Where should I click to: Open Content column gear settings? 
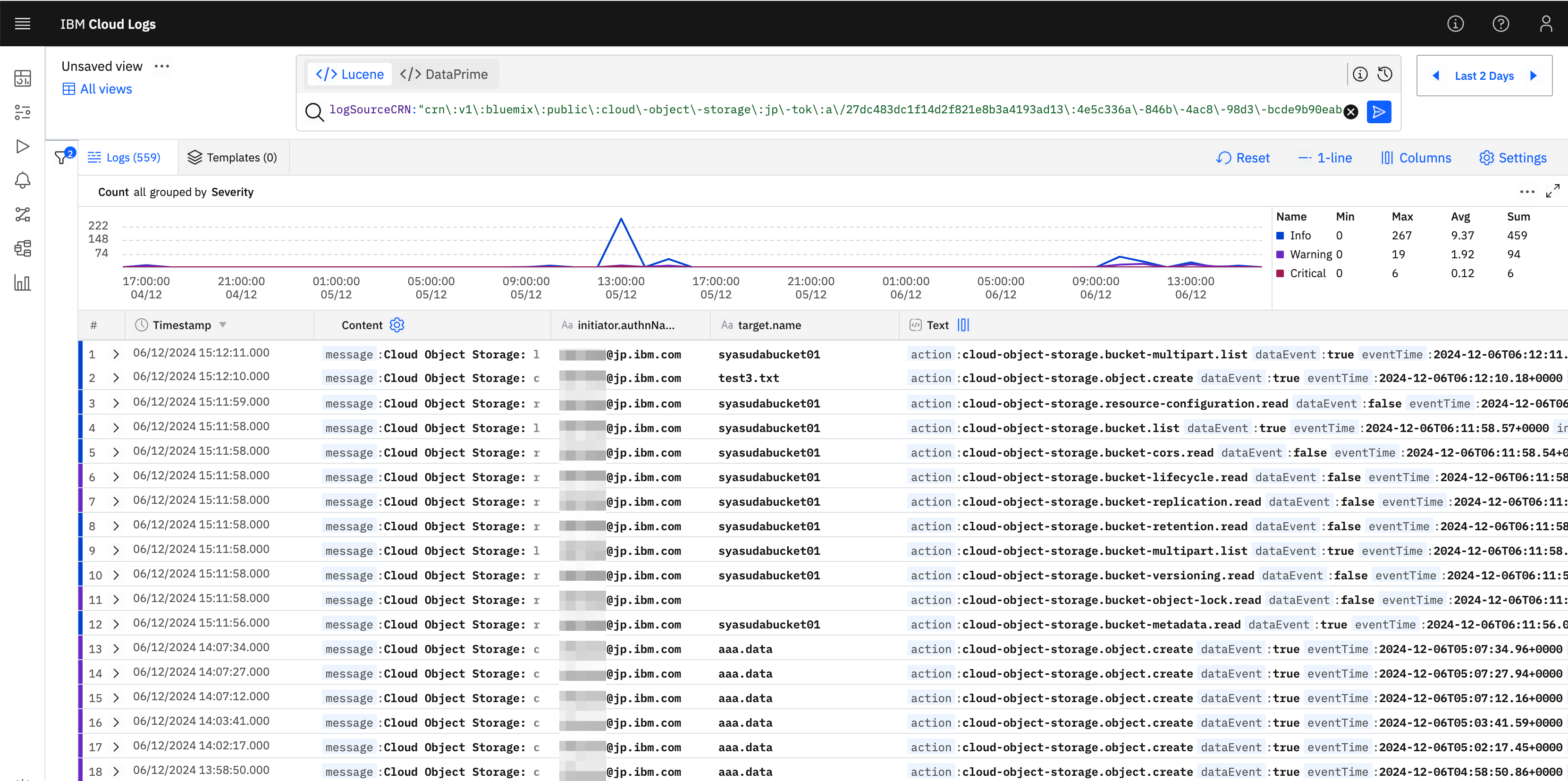coord(397,325)
